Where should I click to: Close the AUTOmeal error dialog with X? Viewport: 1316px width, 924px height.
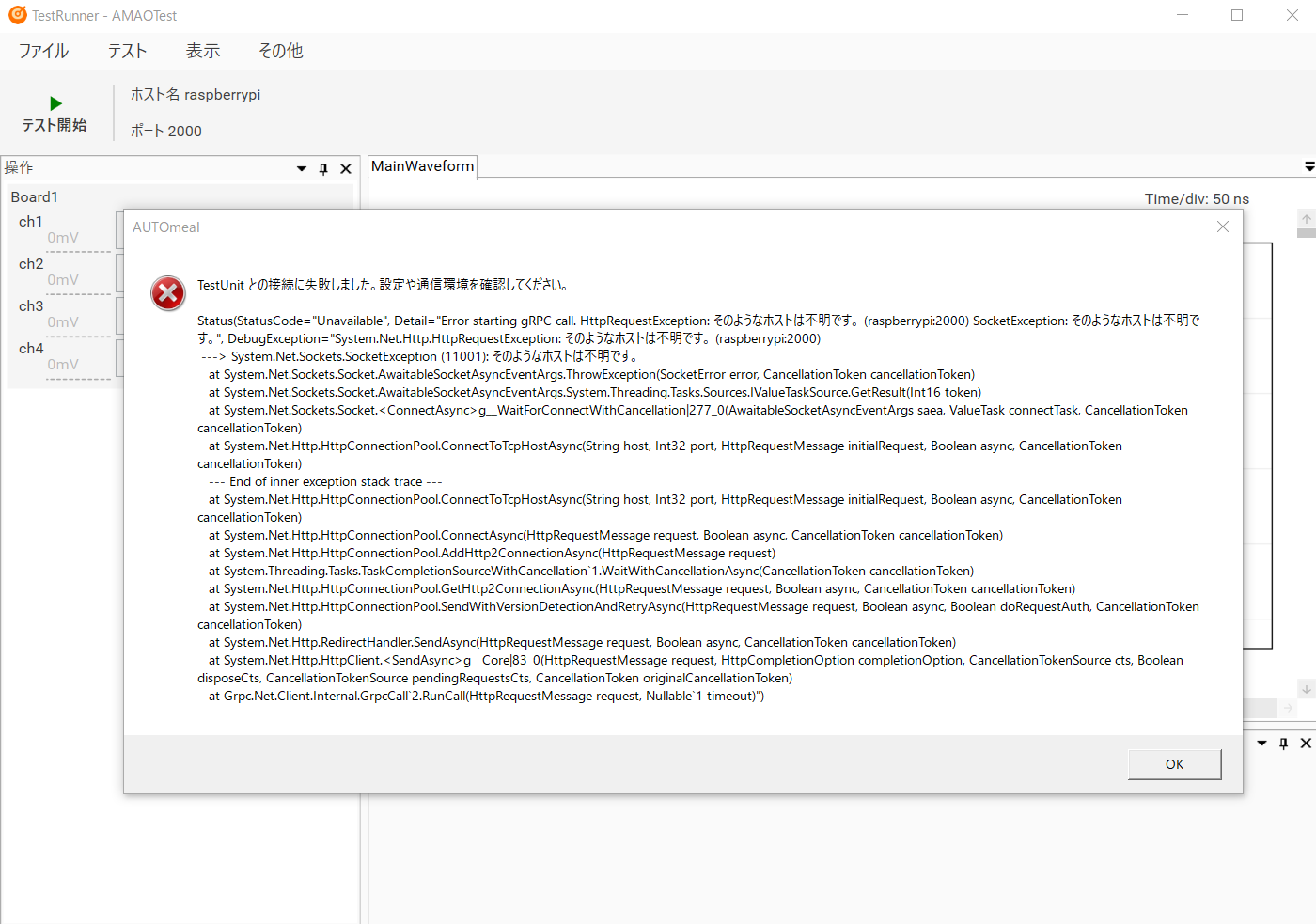click(x=1222, y=227)
